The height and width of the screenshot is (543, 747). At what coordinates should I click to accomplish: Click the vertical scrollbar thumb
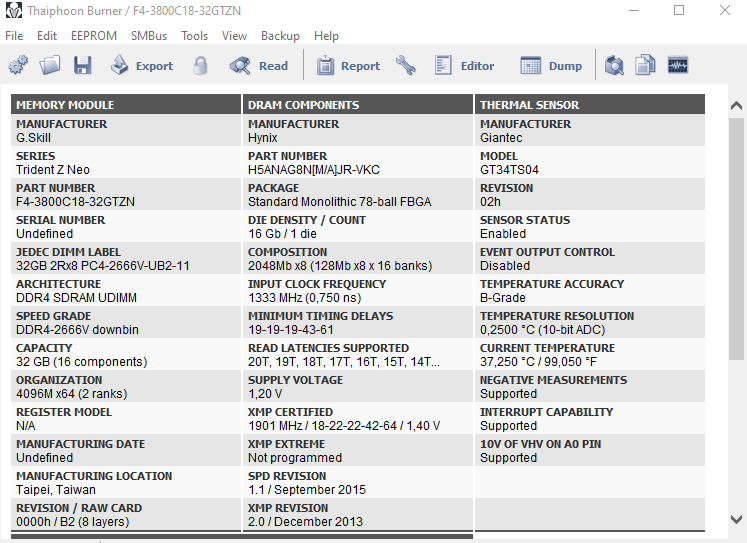tap(736, 239)
